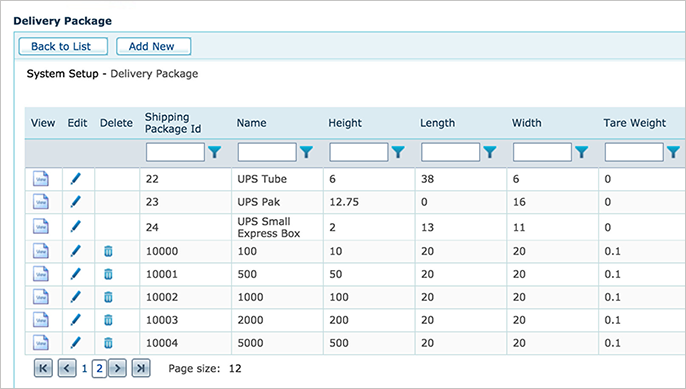Go to page 1 of the list
The height and width of the screenshot is (389, 686).
(x=84, y=368)
